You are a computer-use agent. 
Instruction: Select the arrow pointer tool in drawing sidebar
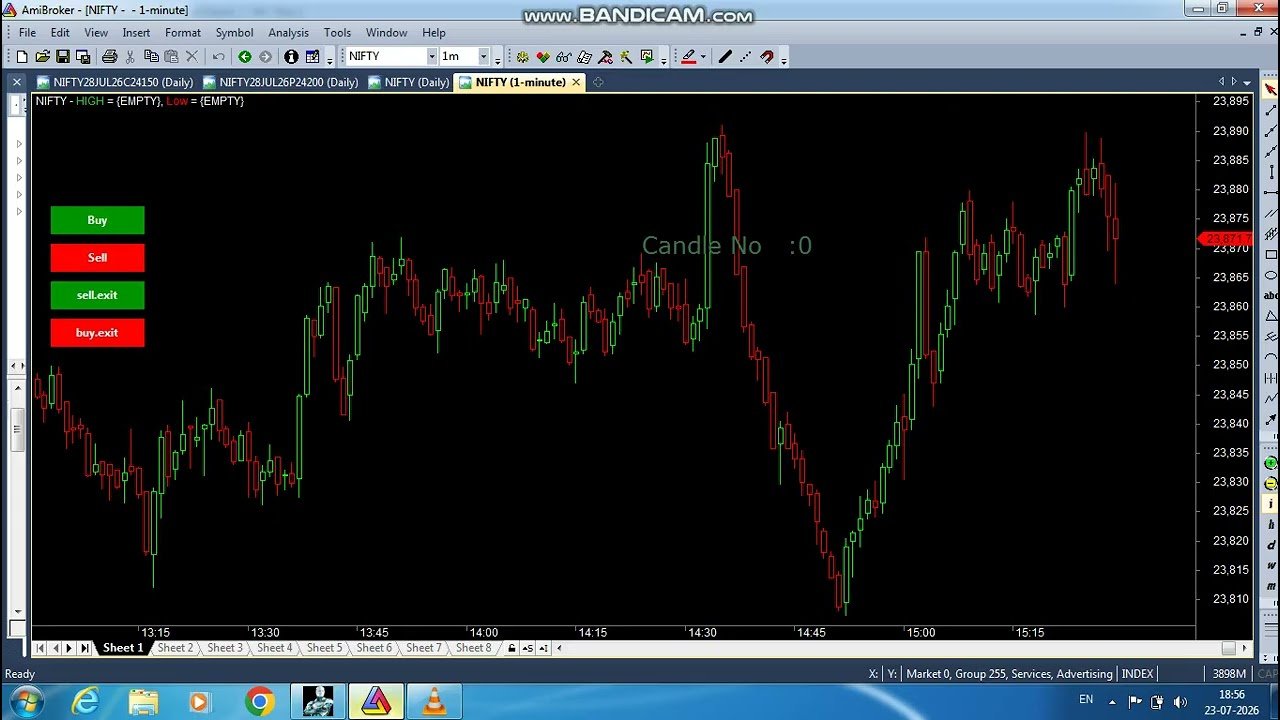tap(1271, 89)
